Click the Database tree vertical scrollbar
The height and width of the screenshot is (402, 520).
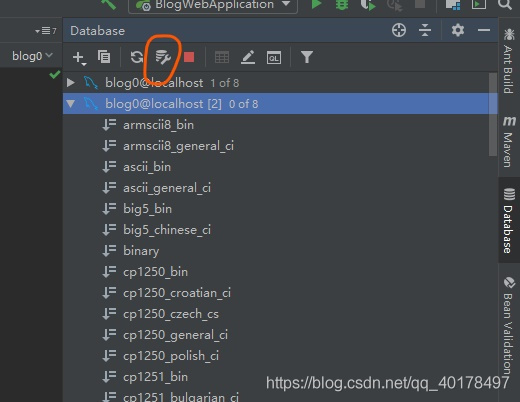[493, 114]
